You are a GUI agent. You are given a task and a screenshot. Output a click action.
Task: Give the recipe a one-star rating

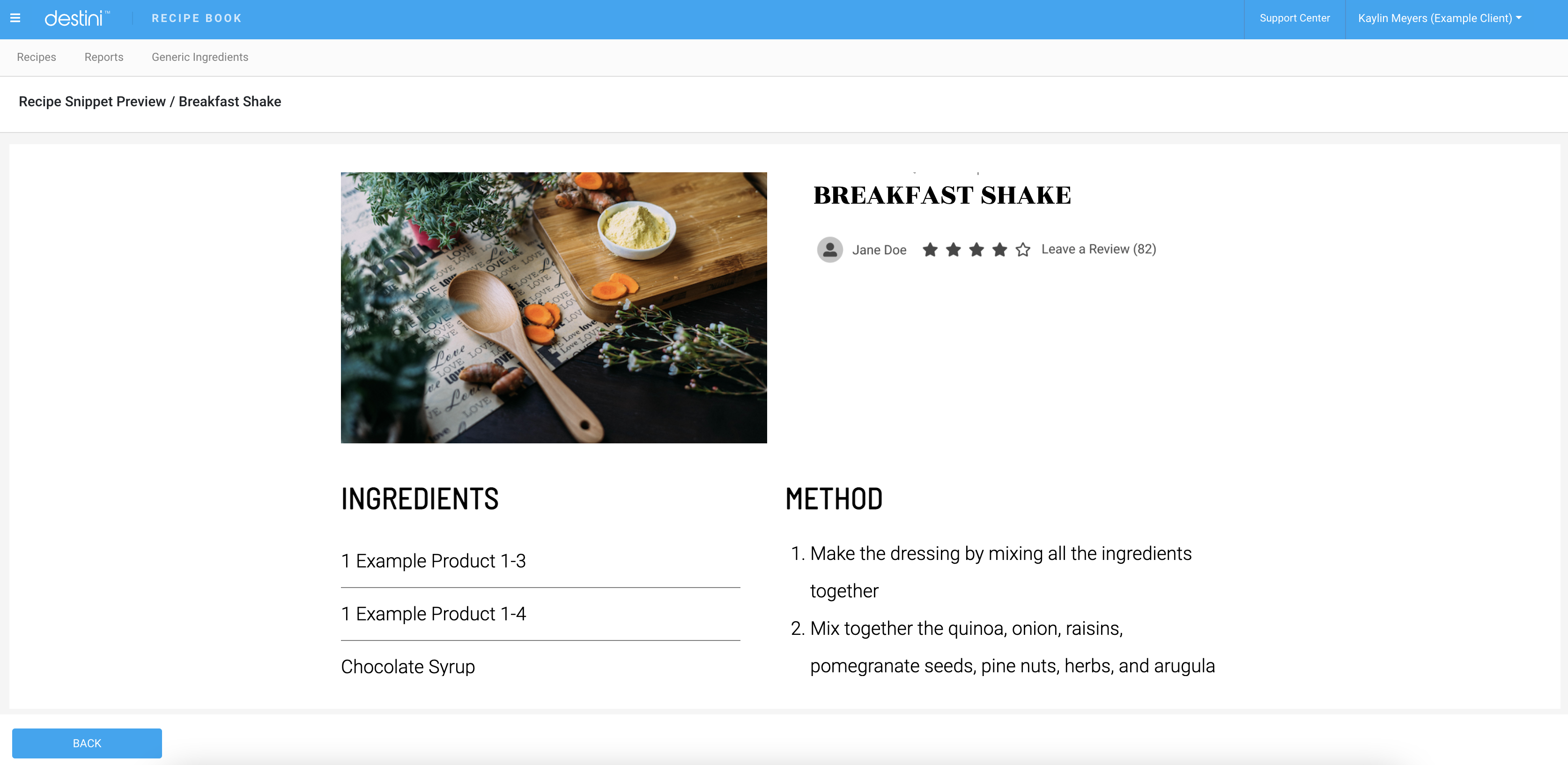[930, 249]
